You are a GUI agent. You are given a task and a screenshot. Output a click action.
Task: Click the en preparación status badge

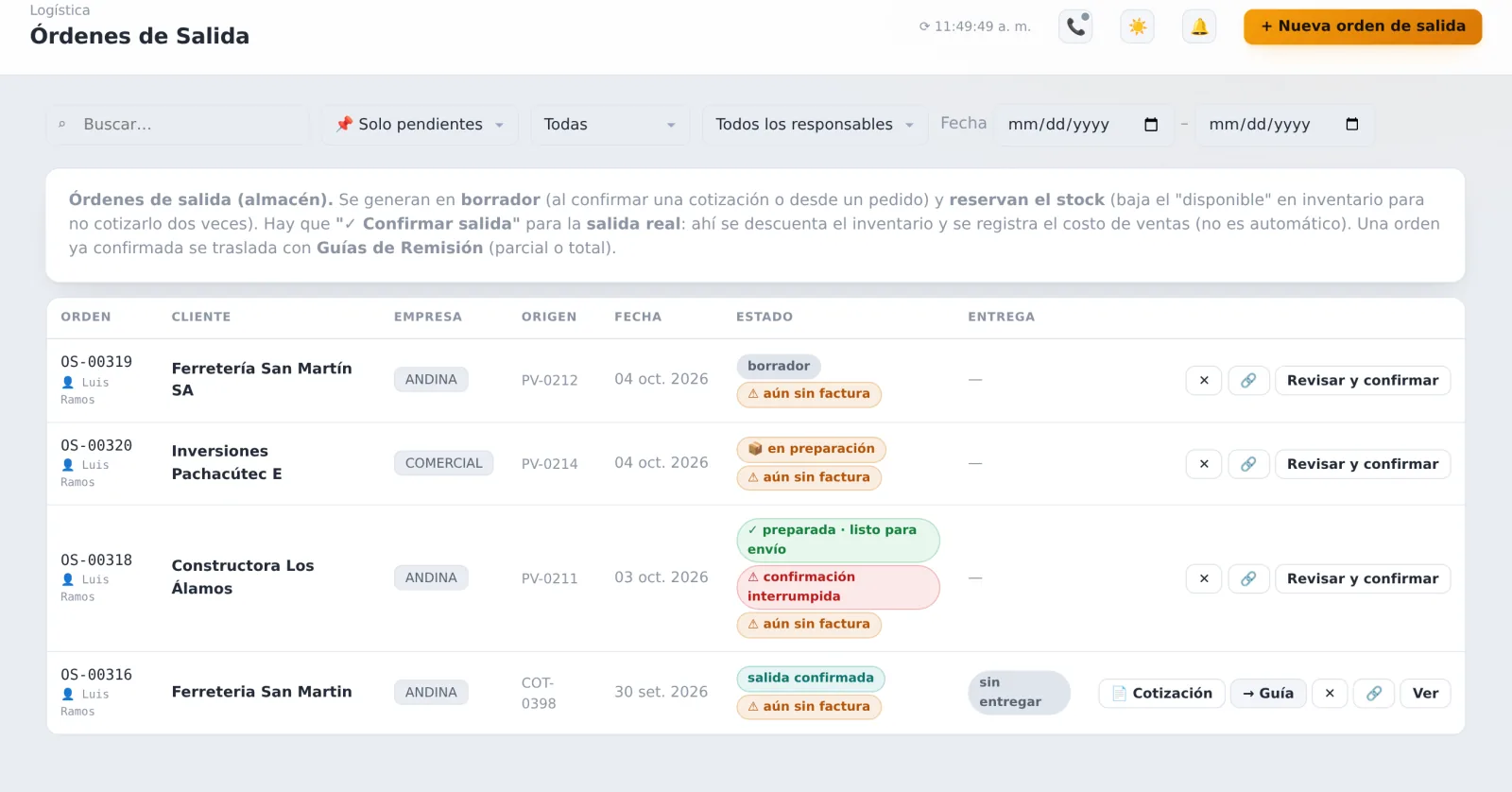[x=811, y=449]
